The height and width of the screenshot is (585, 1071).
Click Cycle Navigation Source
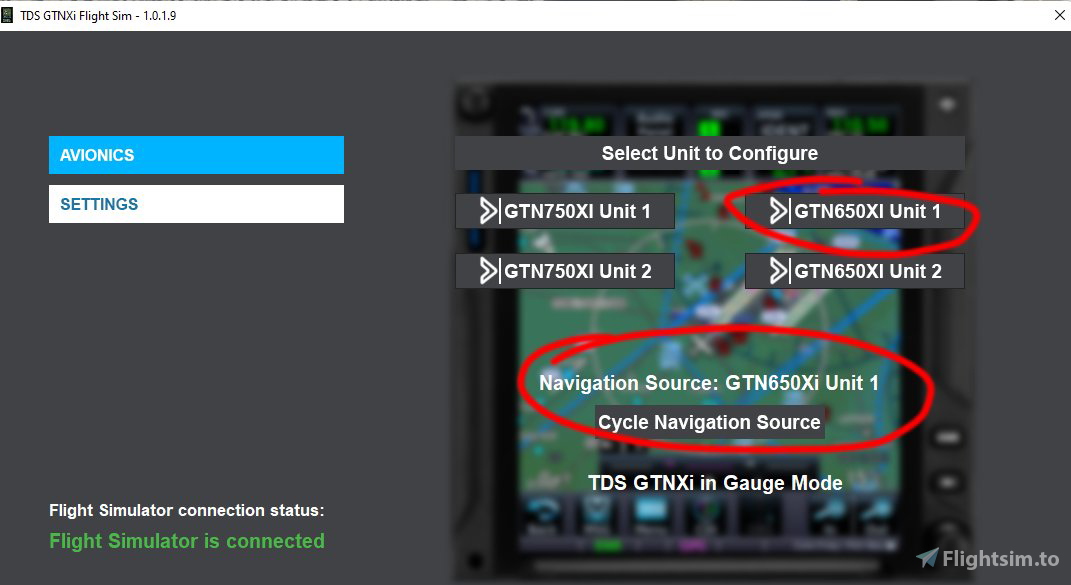tap(709, 422)
